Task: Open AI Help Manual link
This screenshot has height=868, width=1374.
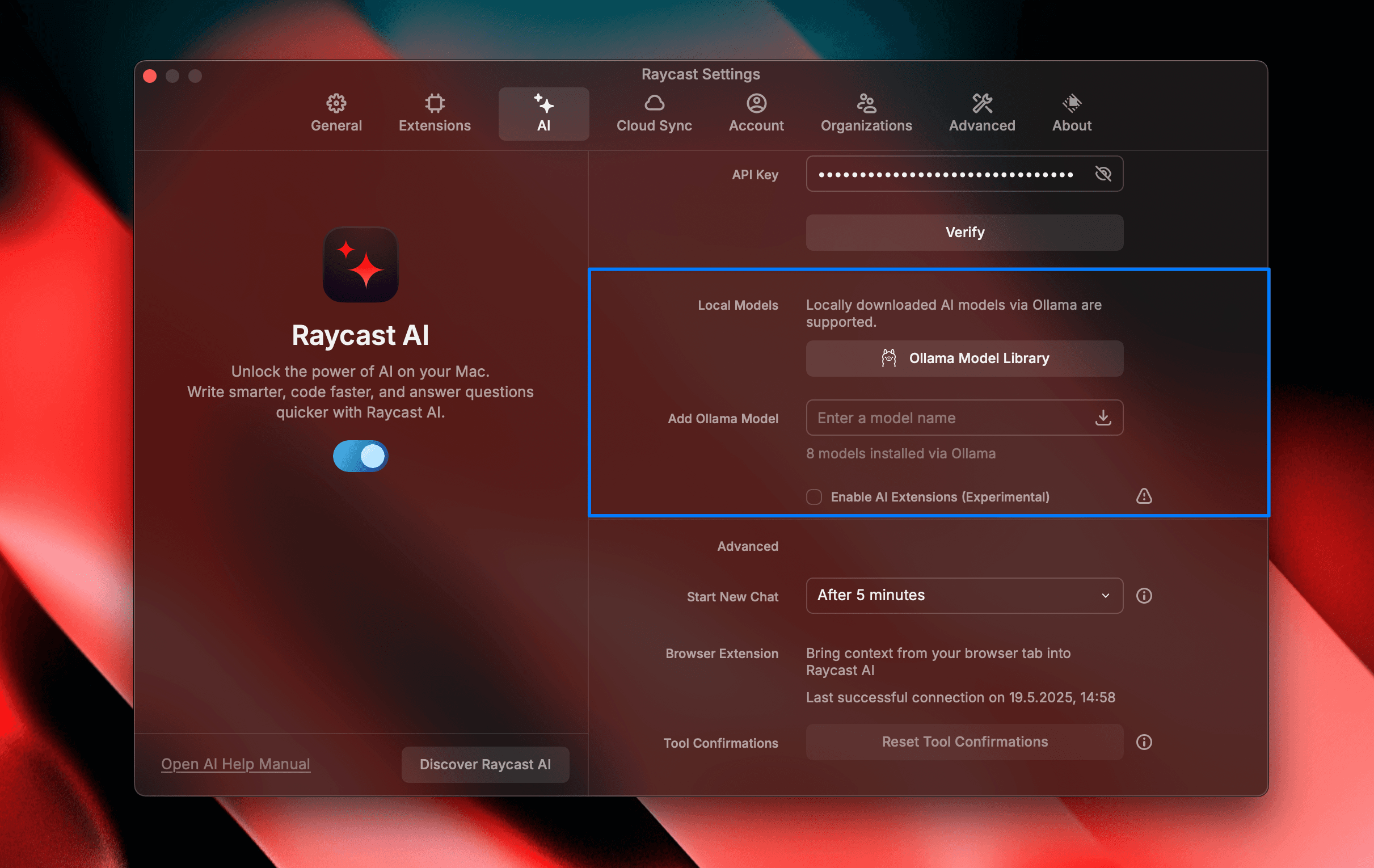Action: coord(235,764)
